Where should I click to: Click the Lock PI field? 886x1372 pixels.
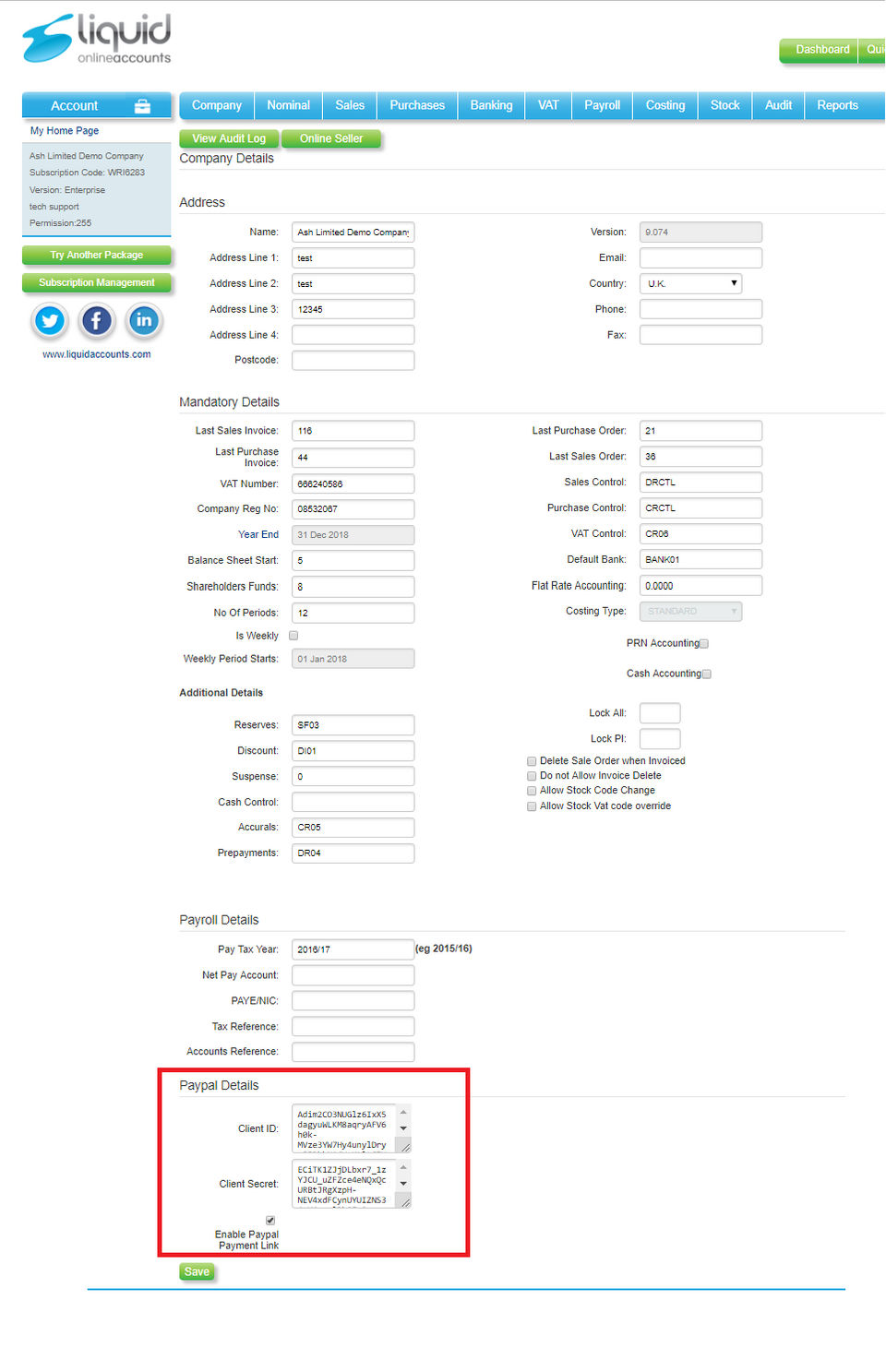[660, 739]
